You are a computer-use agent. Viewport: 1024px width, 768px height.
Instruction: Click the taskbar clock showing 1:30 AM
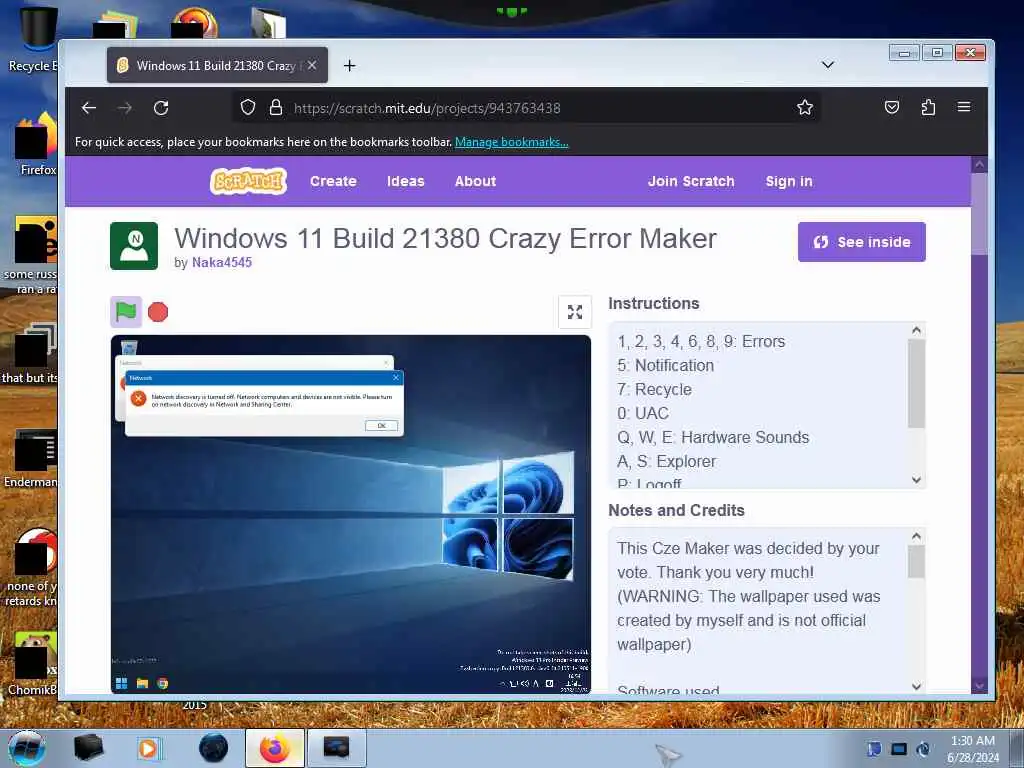(x=972, y=748)
